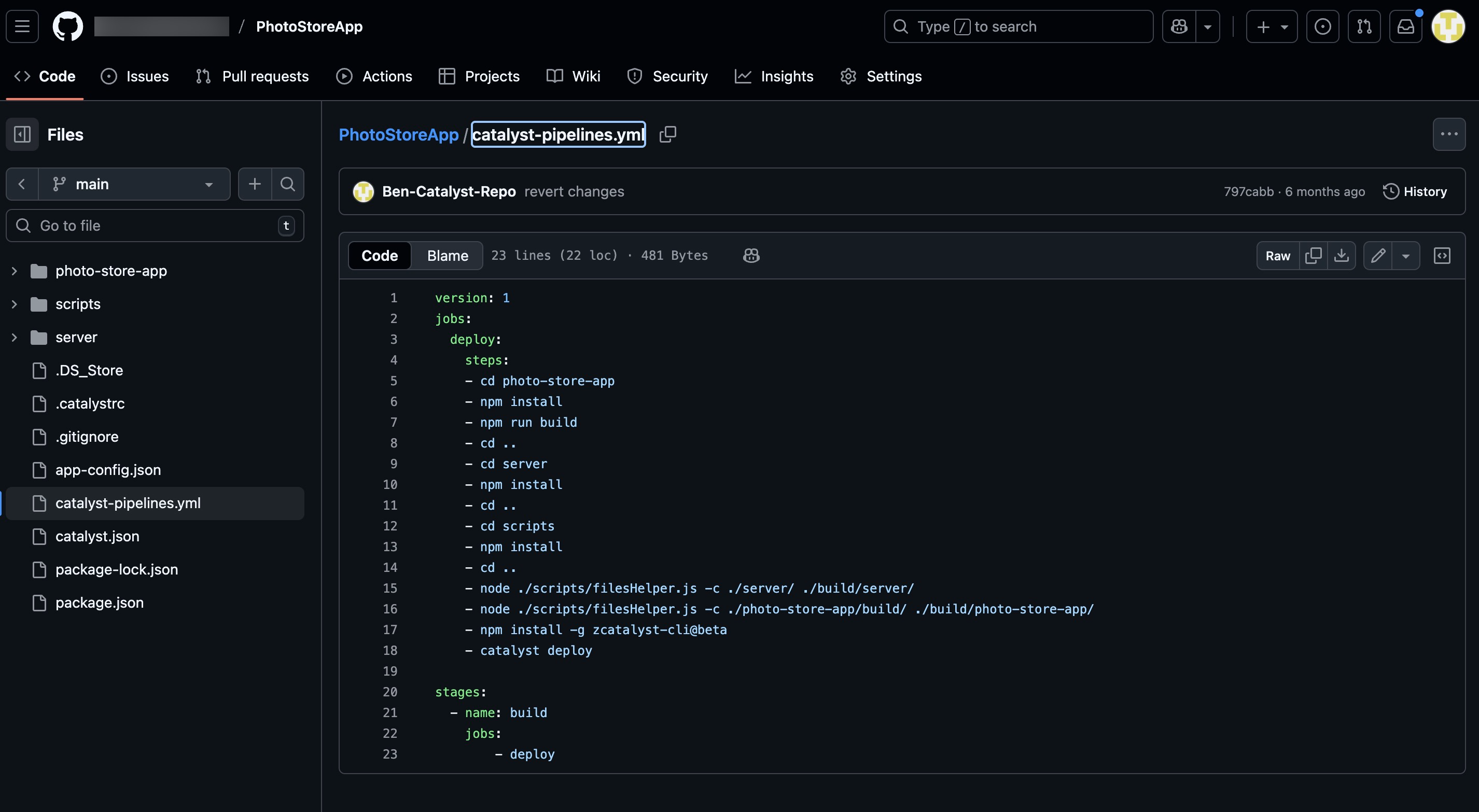Focus the Go to file field
Viewport: 1479px width, 812px height.
(155, 226)
